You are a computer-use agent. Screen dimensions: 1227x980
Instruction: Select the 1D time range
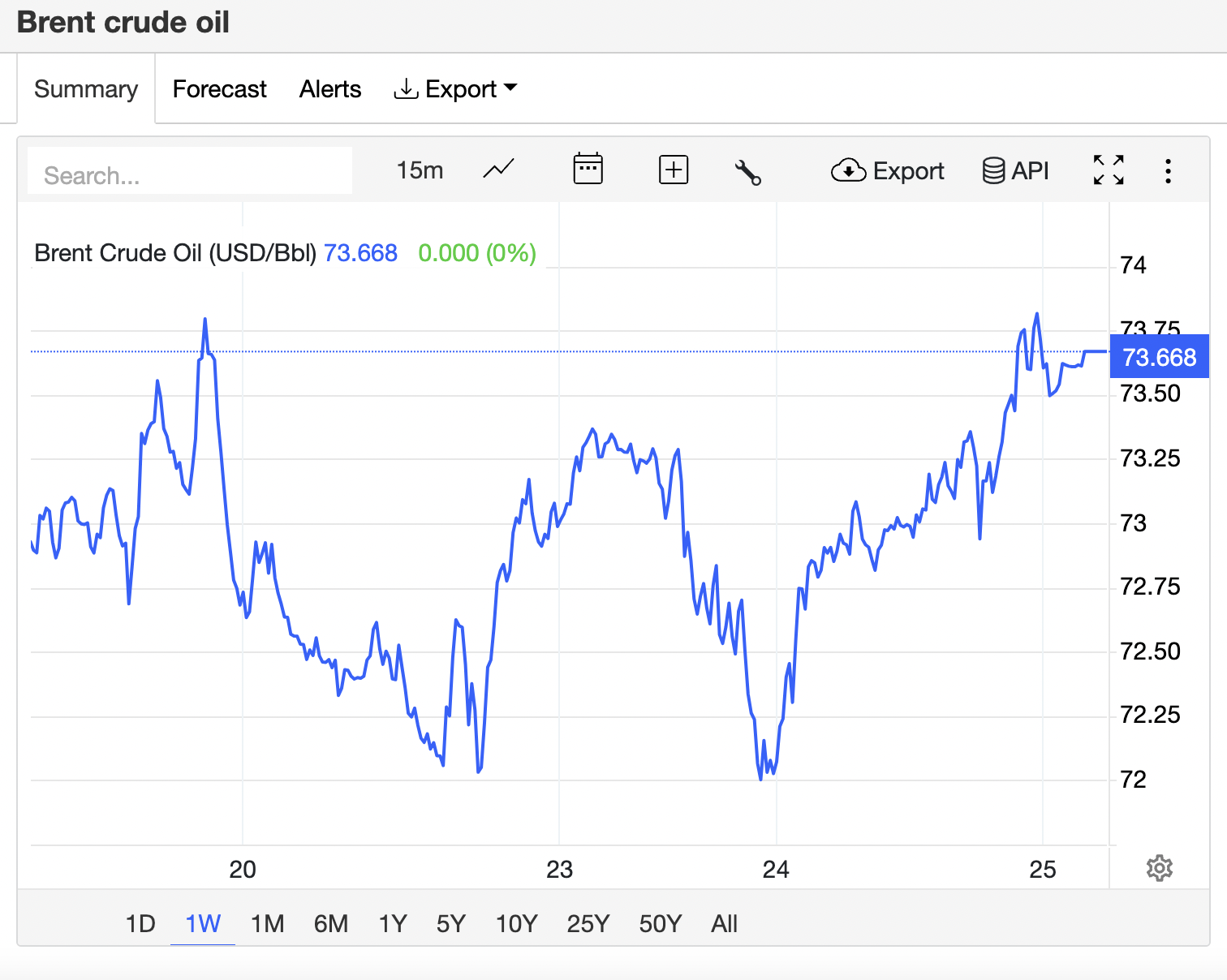(x=140, y=924)
